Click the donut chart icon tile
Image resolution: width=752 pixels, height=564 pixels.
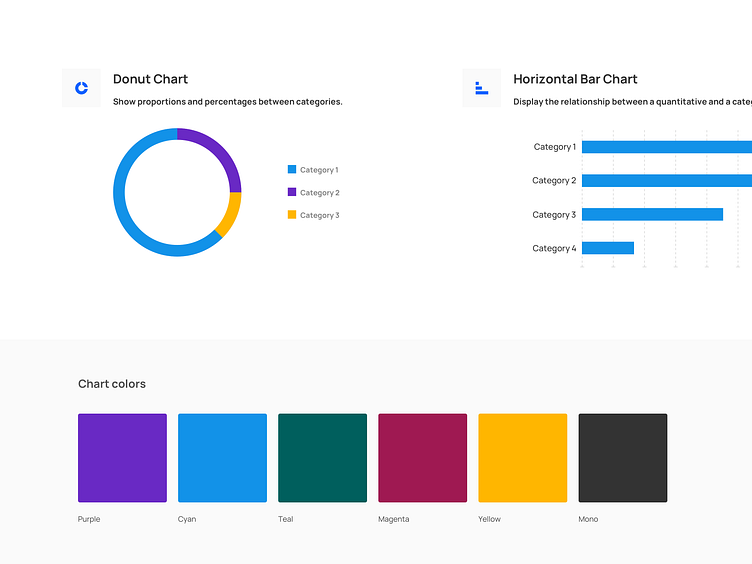81,88
